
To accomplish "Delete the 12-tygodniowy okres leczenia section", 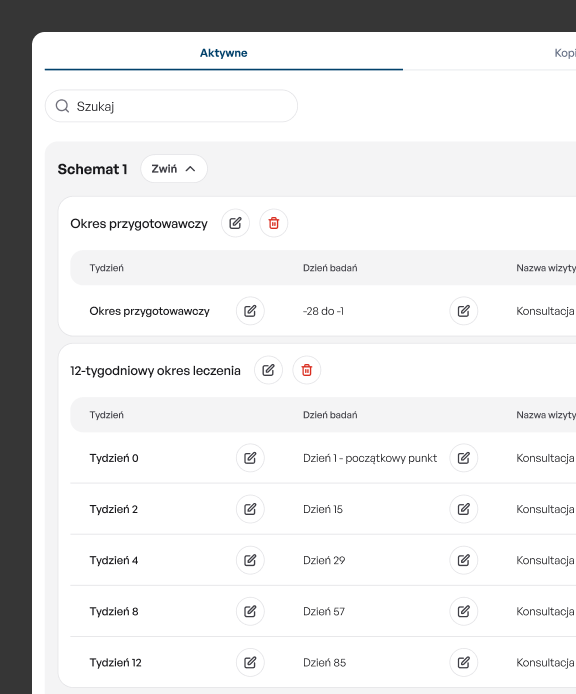I will click(x=307, y=370).
